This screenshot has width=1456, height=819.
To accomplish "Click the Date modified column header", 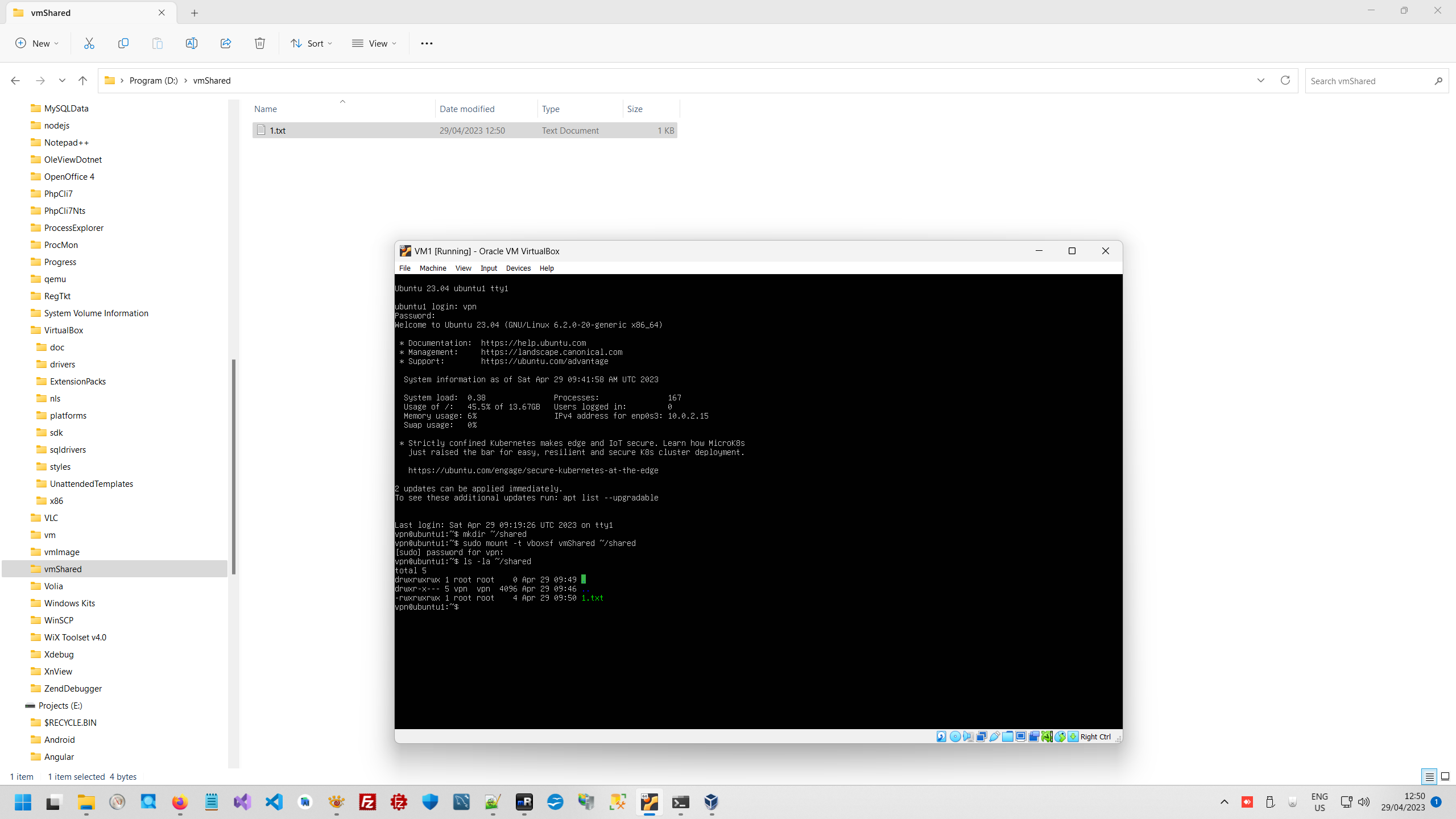I will (x=467, y=109).
